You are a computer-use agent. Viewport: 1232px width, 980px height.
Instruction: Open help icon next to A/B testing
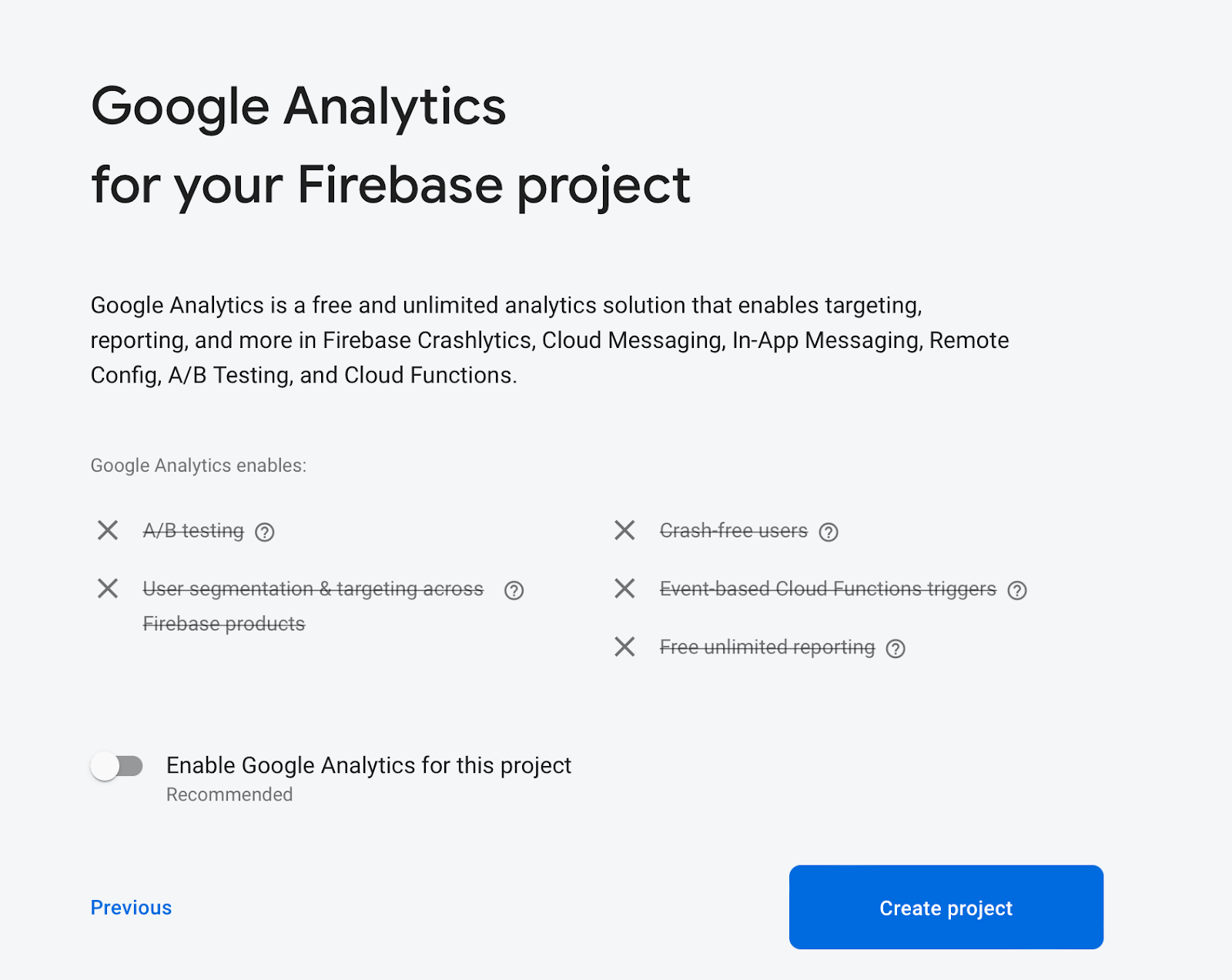click(x=265, y=532)
